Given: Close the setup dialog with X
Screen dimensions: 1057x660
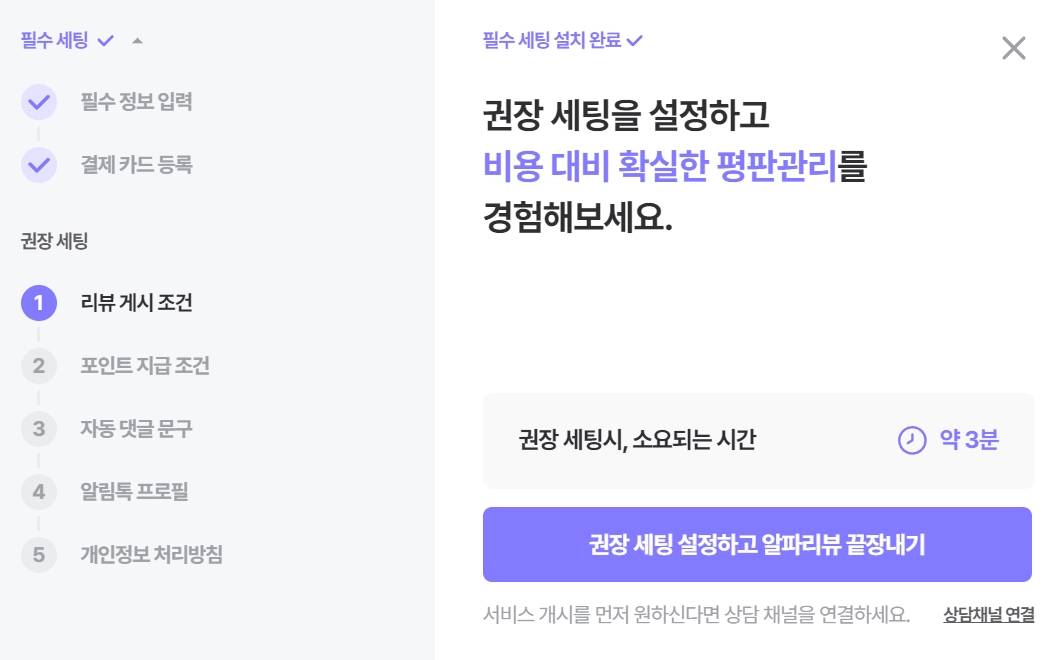Looking at the screenshot, I should tap(1013, 48).
